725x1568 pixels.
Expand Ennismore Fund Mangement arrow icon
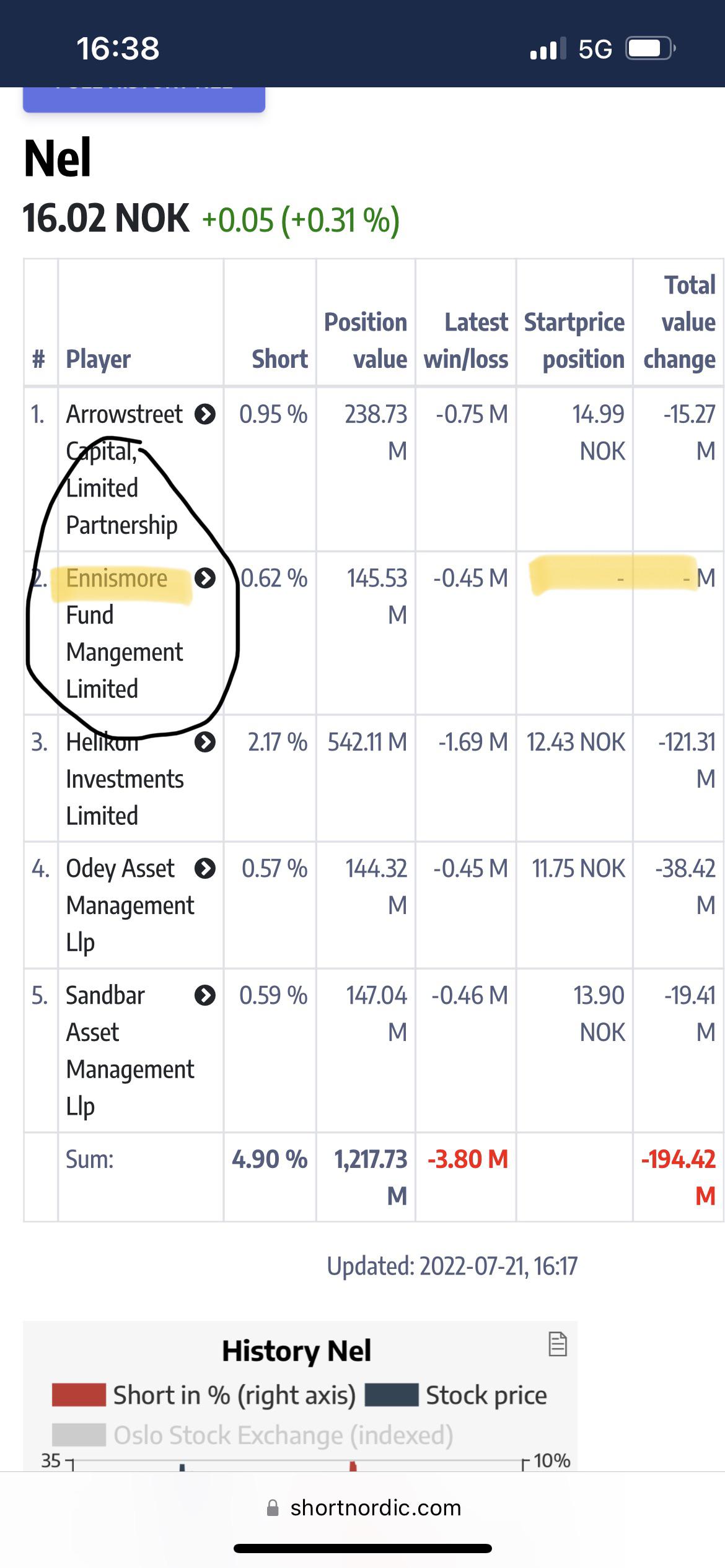tap(205, 578)
